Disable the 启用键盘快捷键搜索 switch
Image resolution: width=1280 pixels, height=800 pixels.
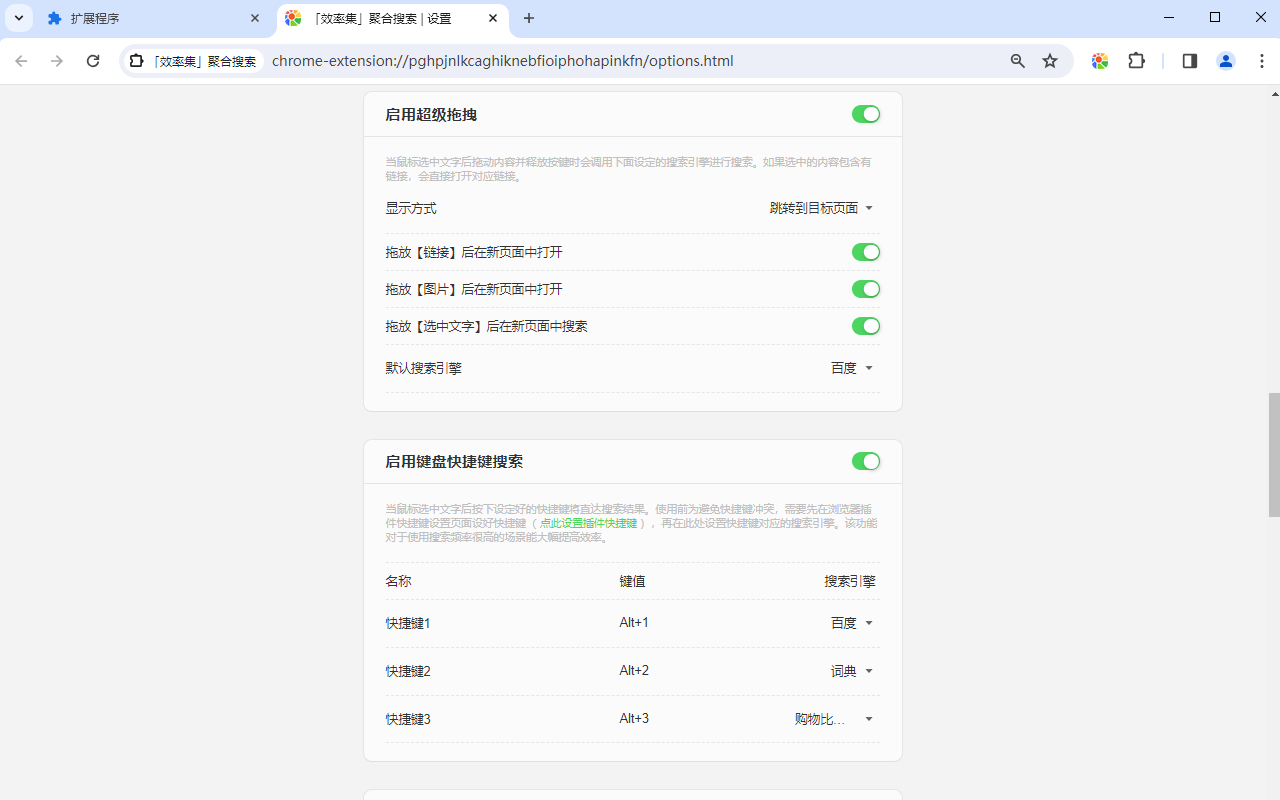coord(866,461)
